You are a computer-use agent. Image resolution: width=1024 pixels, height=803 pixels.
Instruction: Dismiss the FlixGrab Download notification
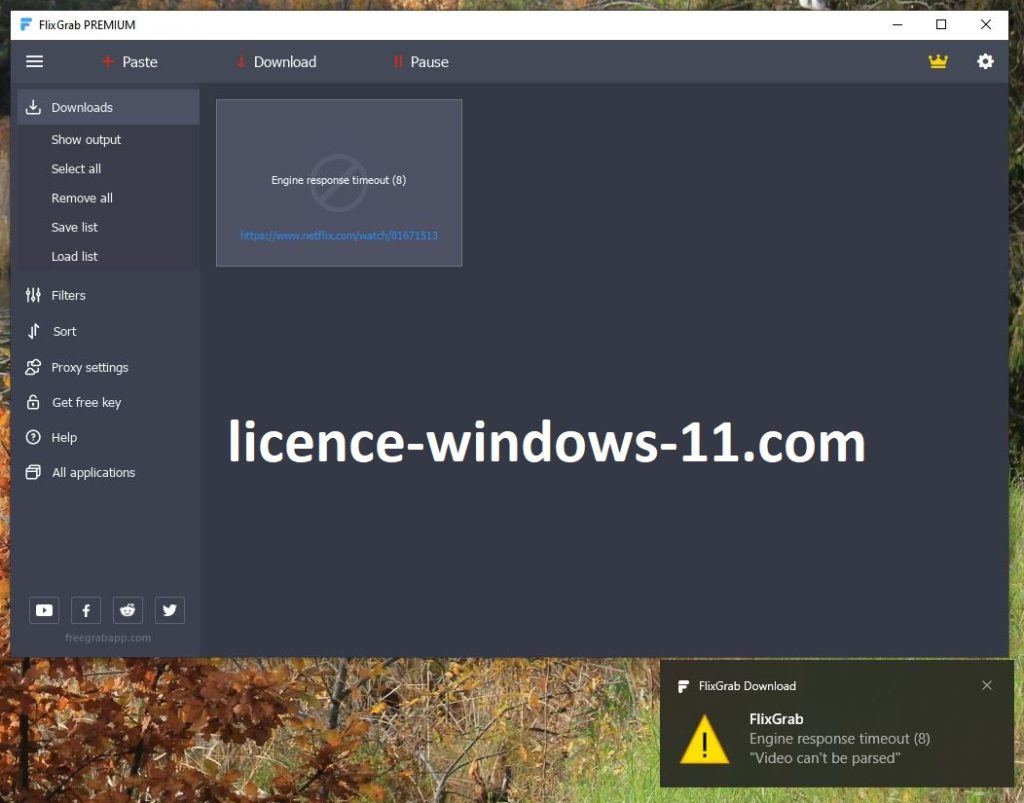[x=987, y=685]
